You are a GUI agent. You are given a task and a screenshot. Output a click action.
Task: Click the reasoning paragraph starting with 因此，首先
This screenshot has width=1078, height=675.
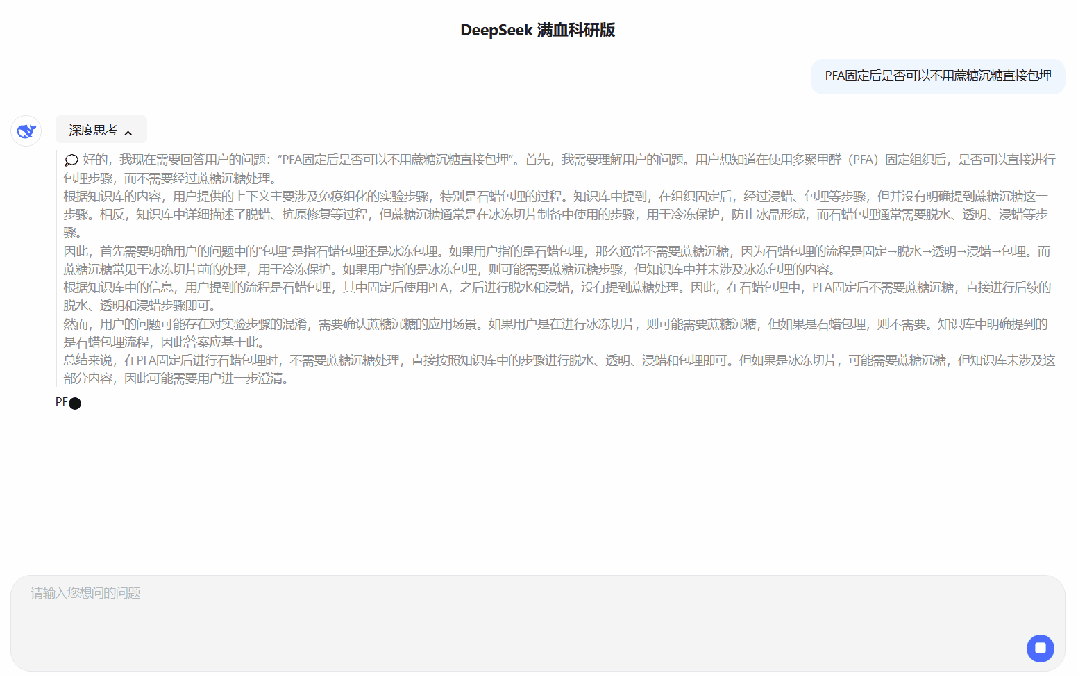pyautogui.click(x=560, y=260)
